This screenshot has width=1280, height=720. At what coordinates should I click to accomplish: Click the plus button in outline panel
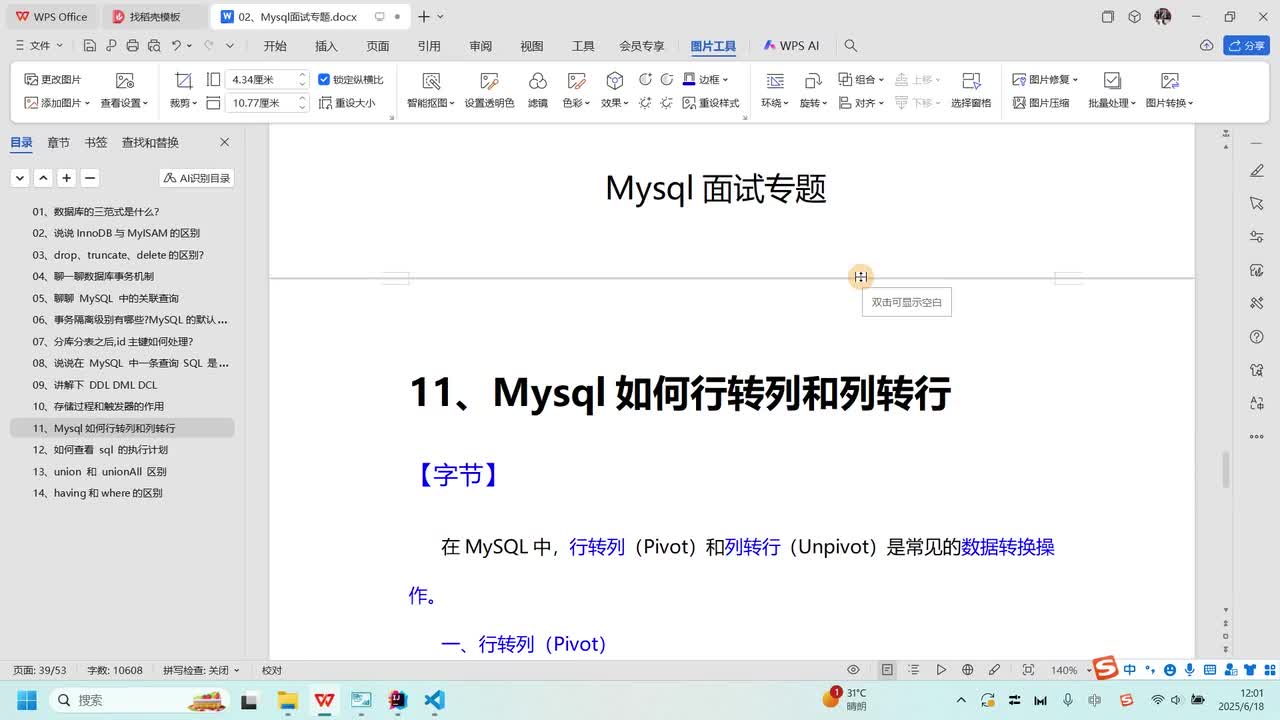pyautogui.click(x=66, y=178)
